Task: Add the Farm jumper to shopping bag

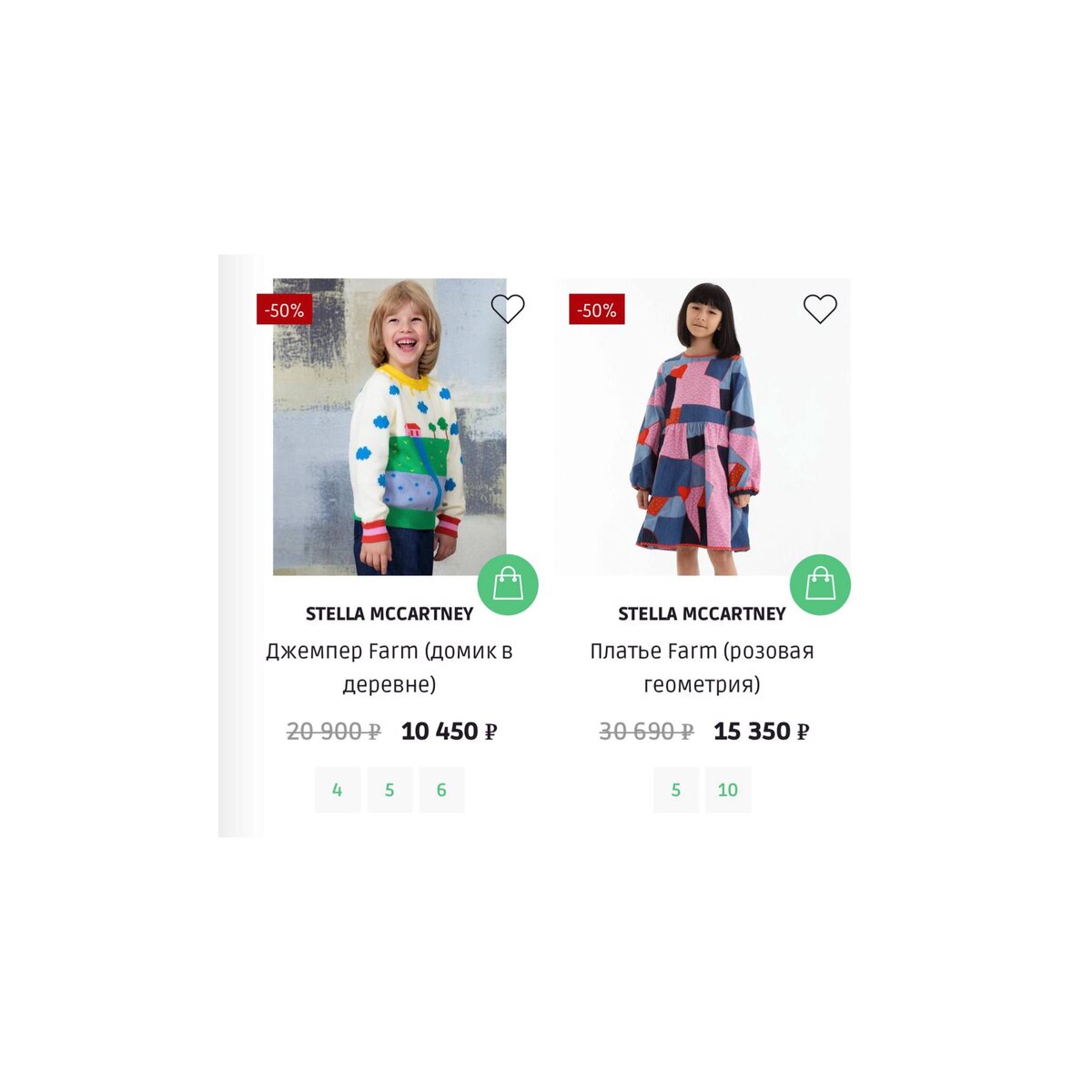Action: coord(509,584)
